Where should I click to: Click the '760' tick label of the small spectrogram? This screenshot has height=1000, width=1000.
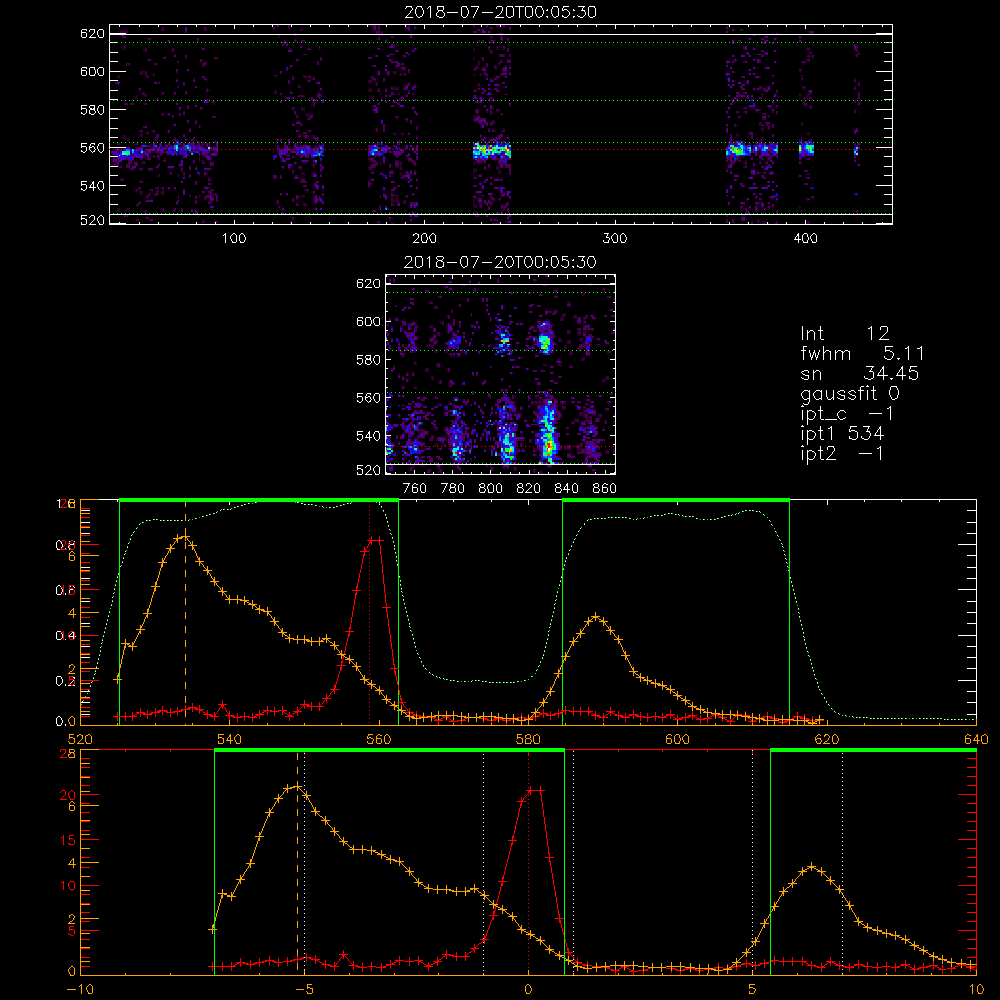coord(415,489)
